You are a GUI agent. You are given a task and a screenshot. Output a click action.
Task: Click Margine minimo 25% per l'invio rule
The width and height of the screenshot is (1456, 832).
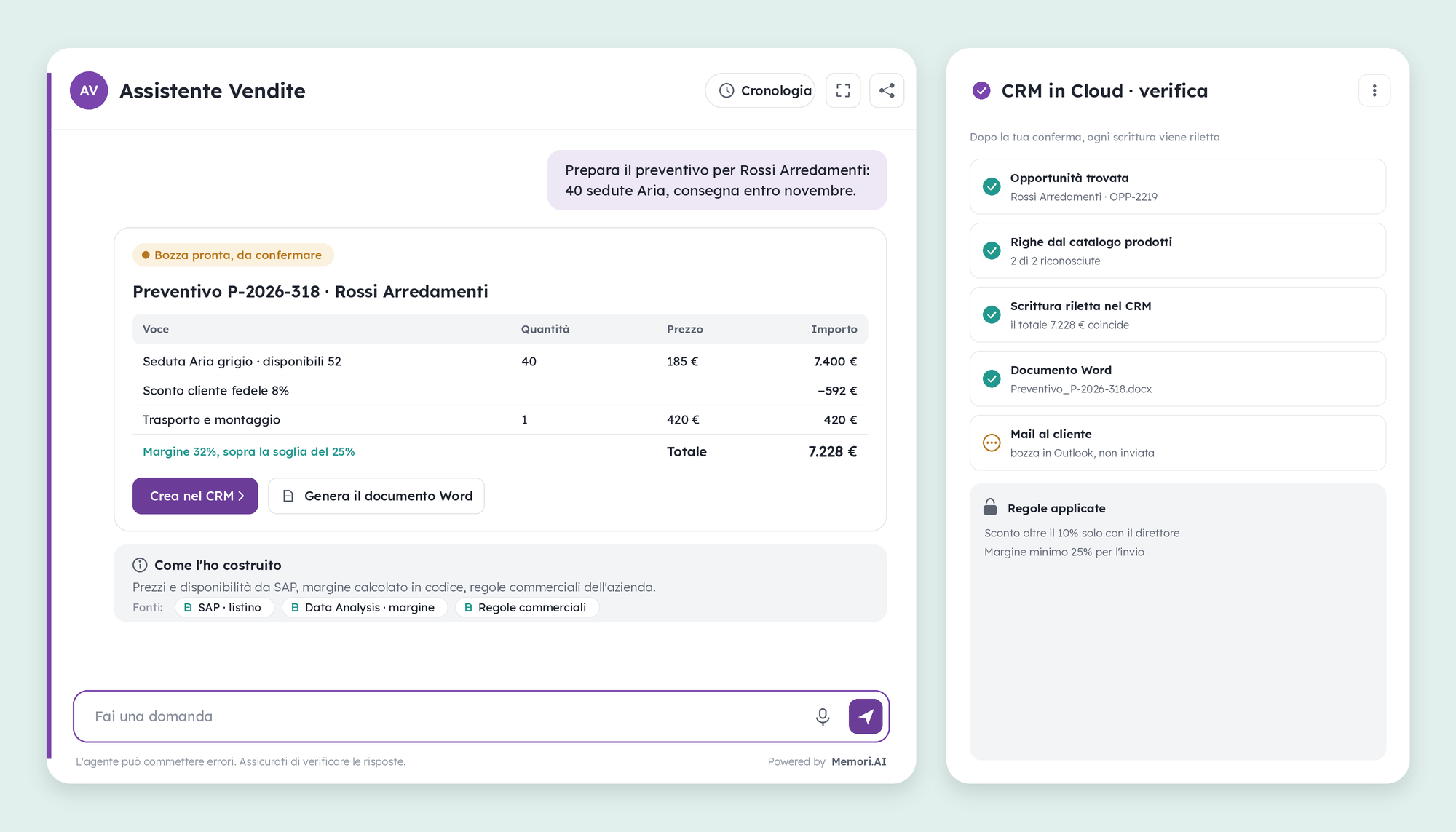[1064, 552]
